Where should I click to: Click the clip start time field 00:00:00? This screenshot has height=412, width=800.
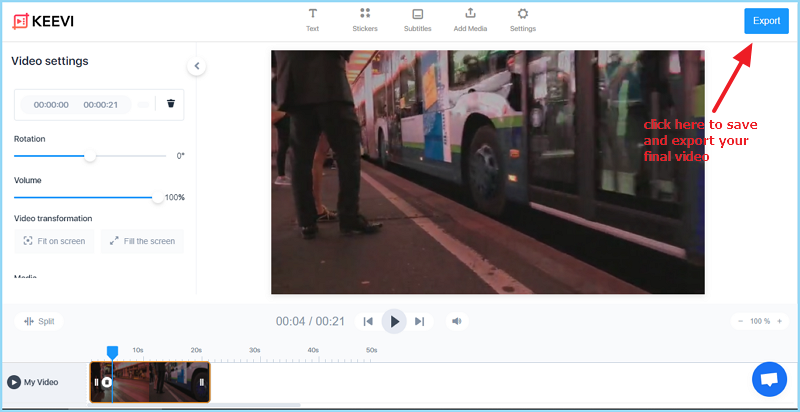point(51,105)
